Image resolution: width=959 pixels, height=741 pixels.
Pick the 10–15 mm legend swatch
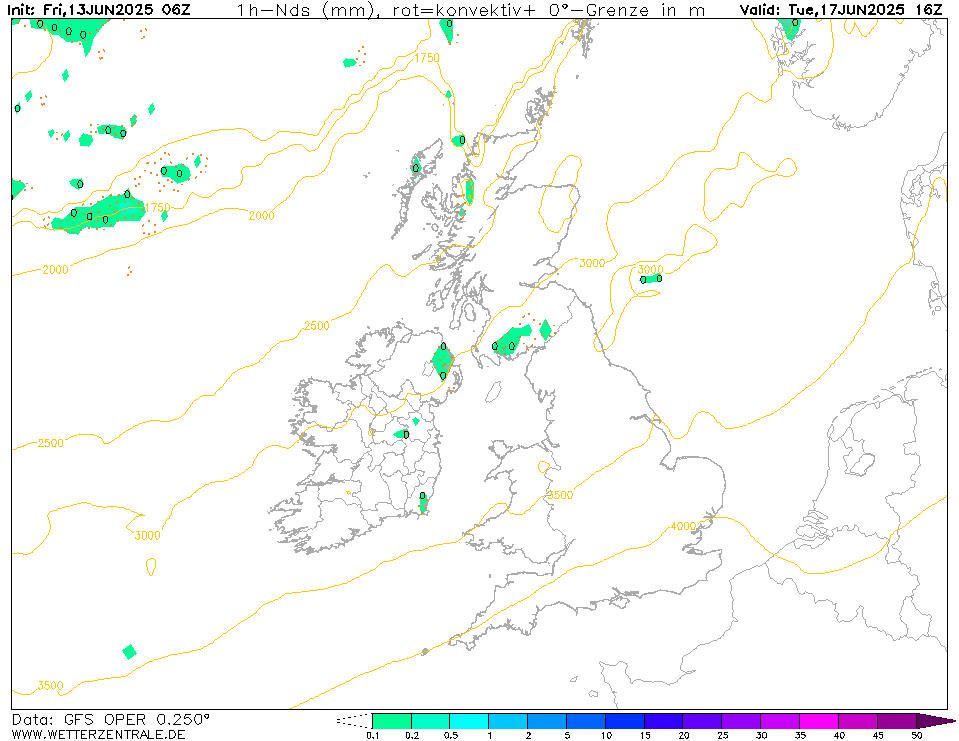(624, 721)
